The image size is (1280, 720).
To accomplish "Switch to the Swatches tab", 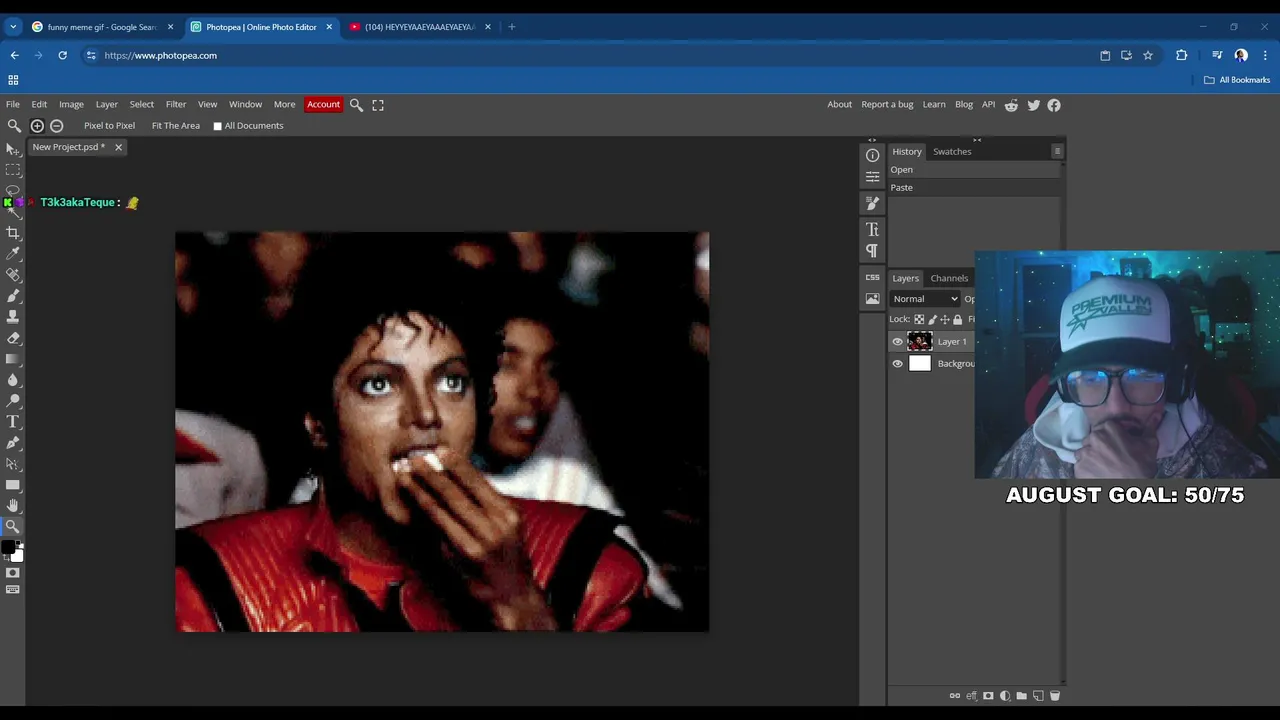I will 952,152.
